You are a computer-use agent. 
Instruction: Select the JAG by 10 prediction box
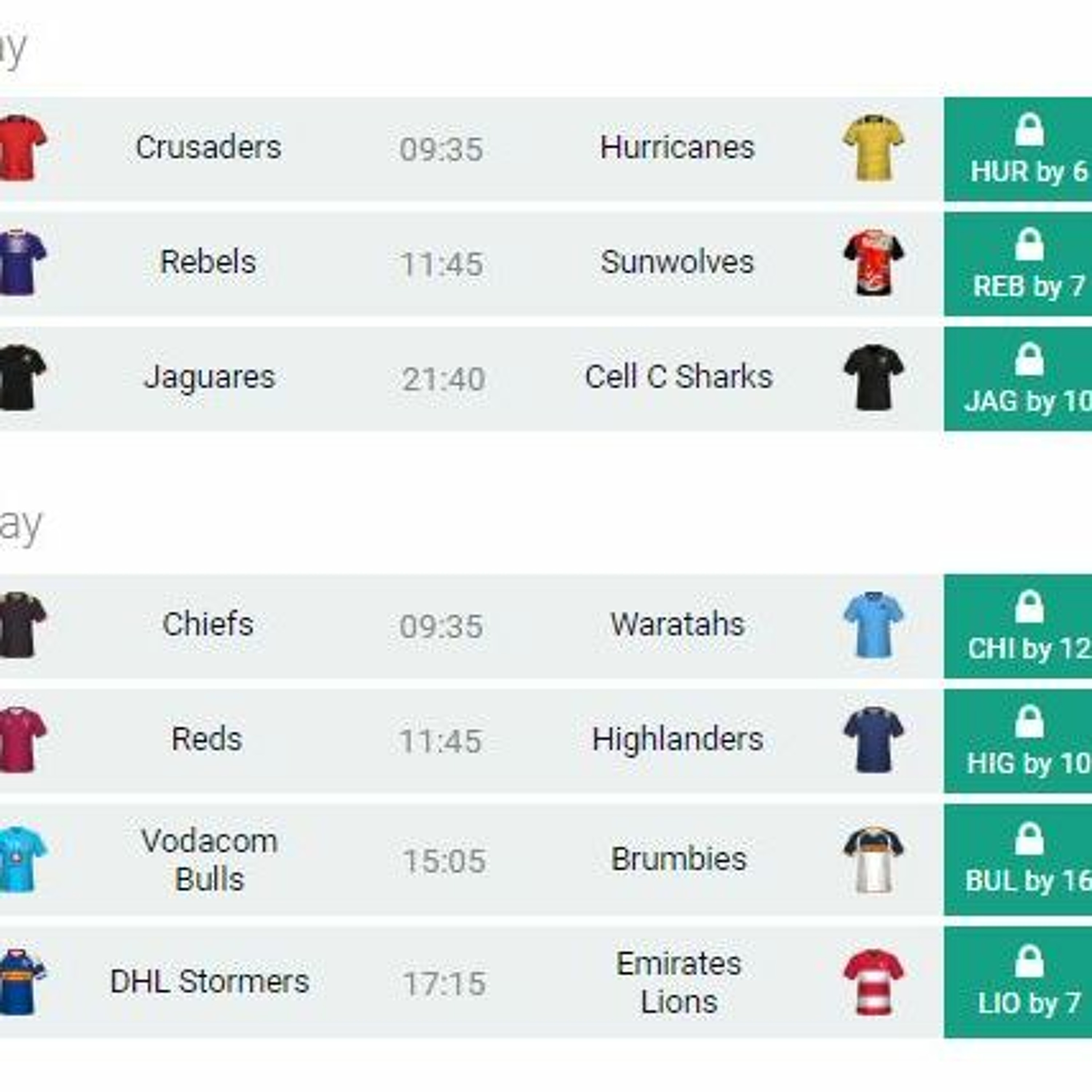[1023, 379]
